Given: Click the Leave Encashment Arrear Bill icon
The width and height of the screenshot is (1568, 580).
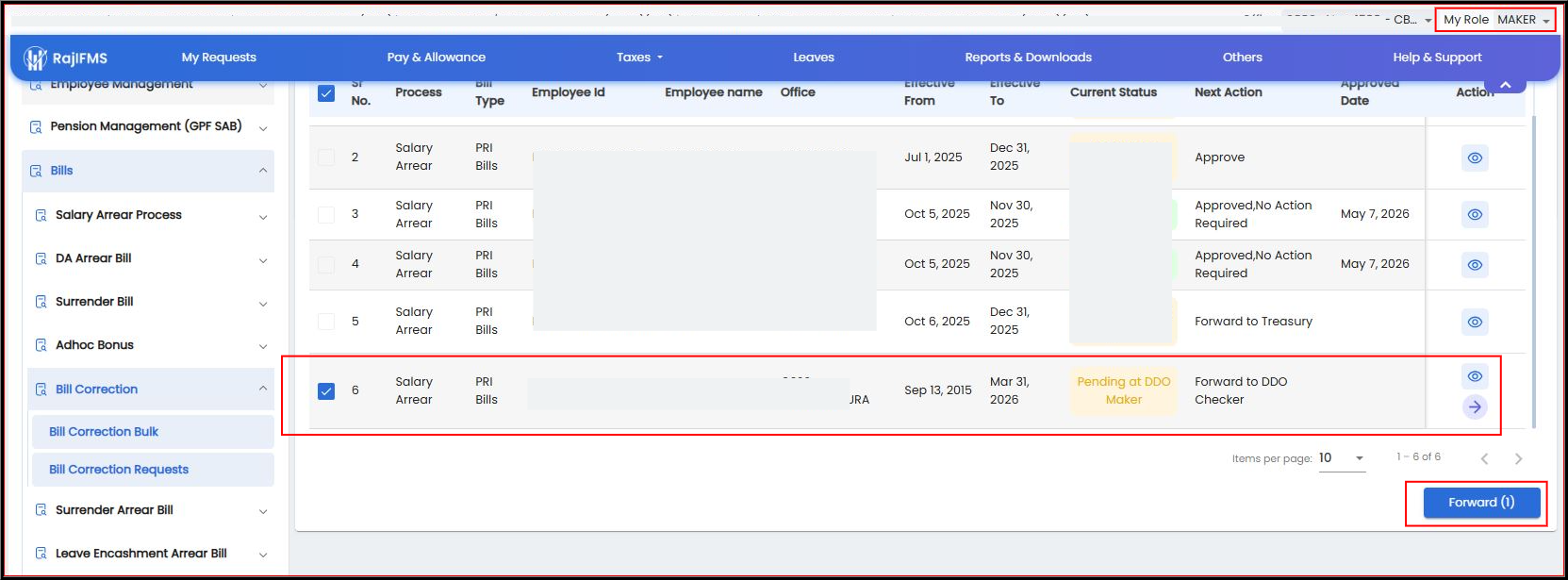Looking at the screenshot, I should click(x=41, y=554).
